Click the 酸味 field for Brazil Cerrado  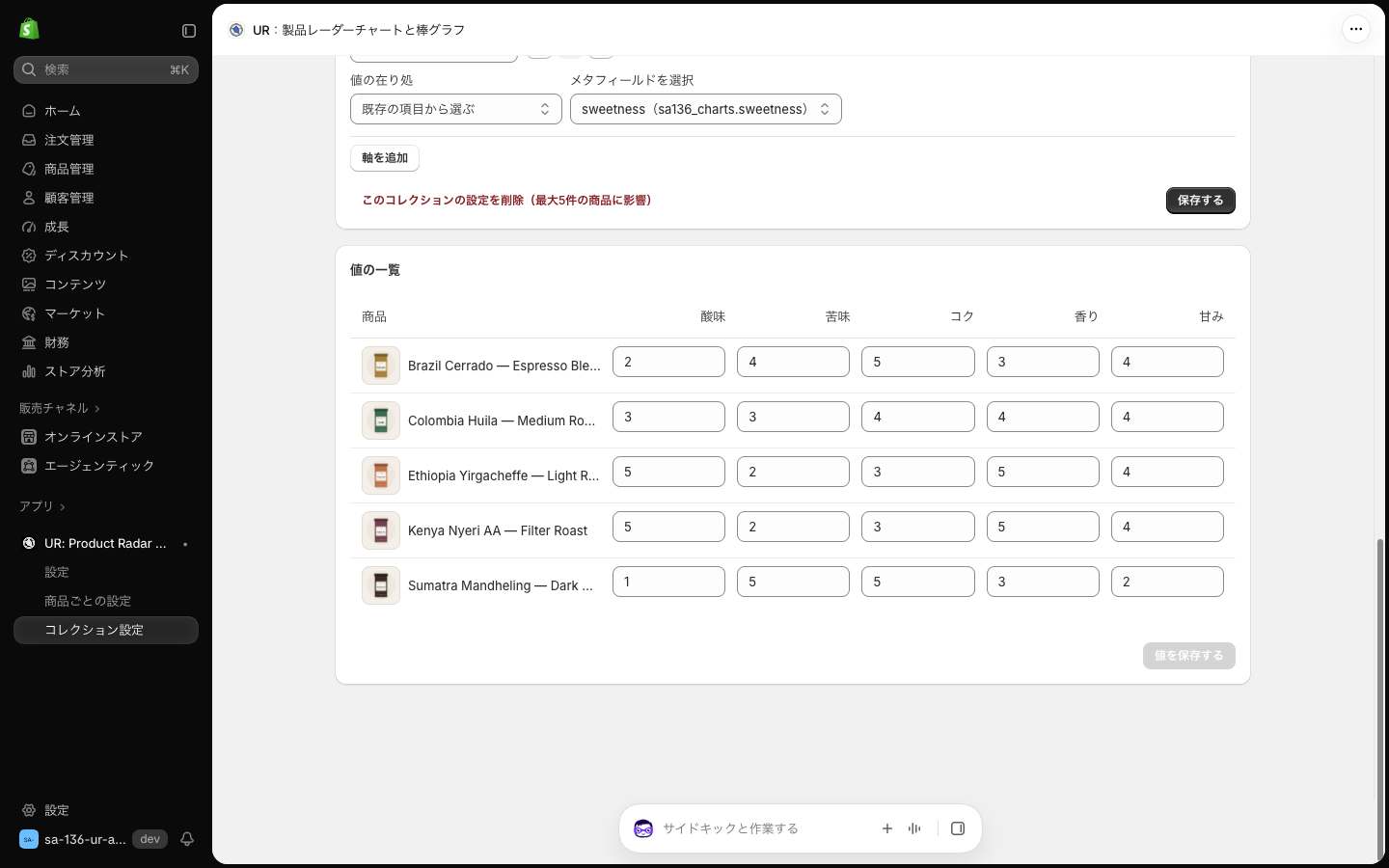668,362
